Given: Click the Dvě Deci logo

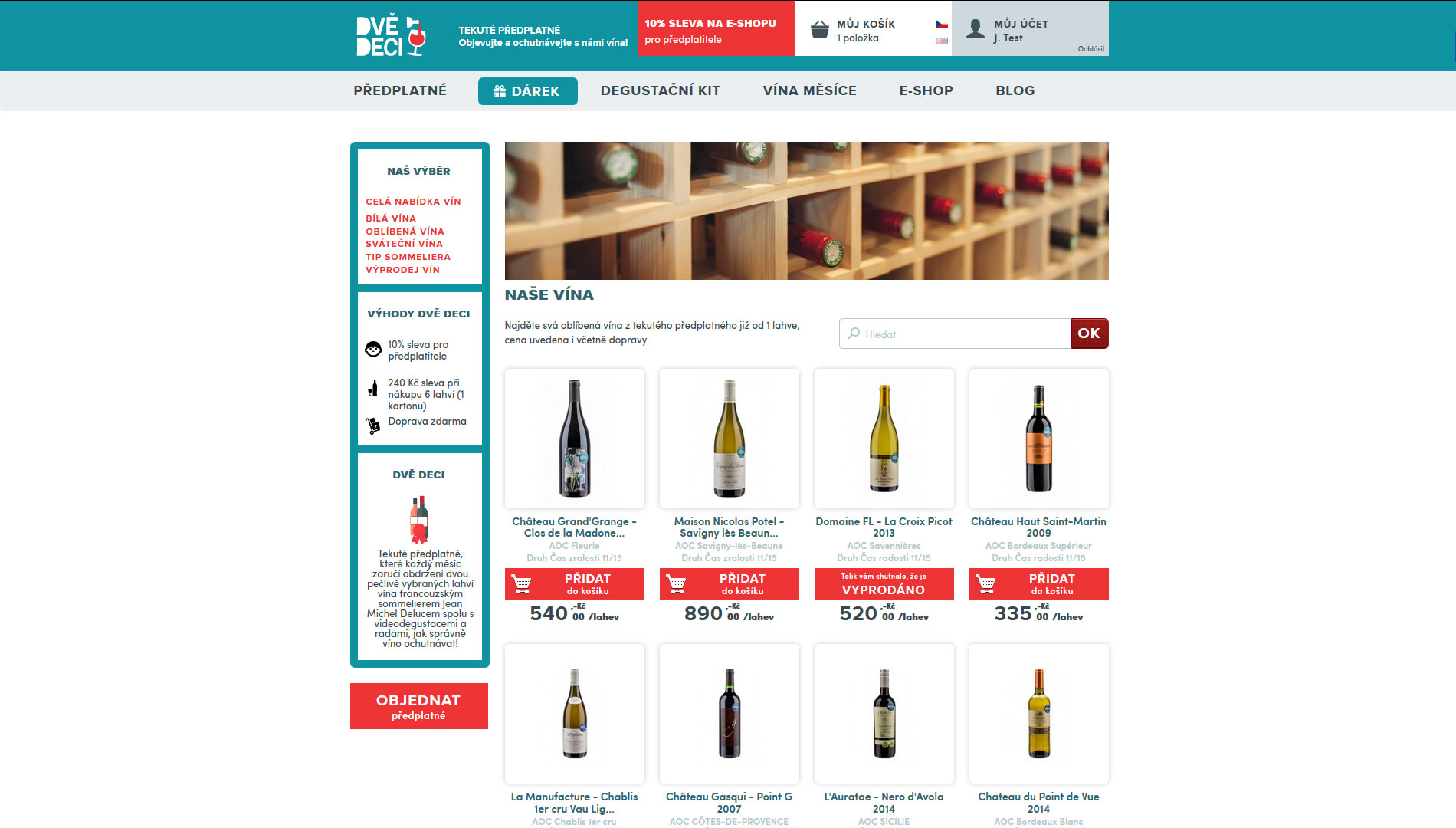Looking at the screenshot, I should click(391, 35).
